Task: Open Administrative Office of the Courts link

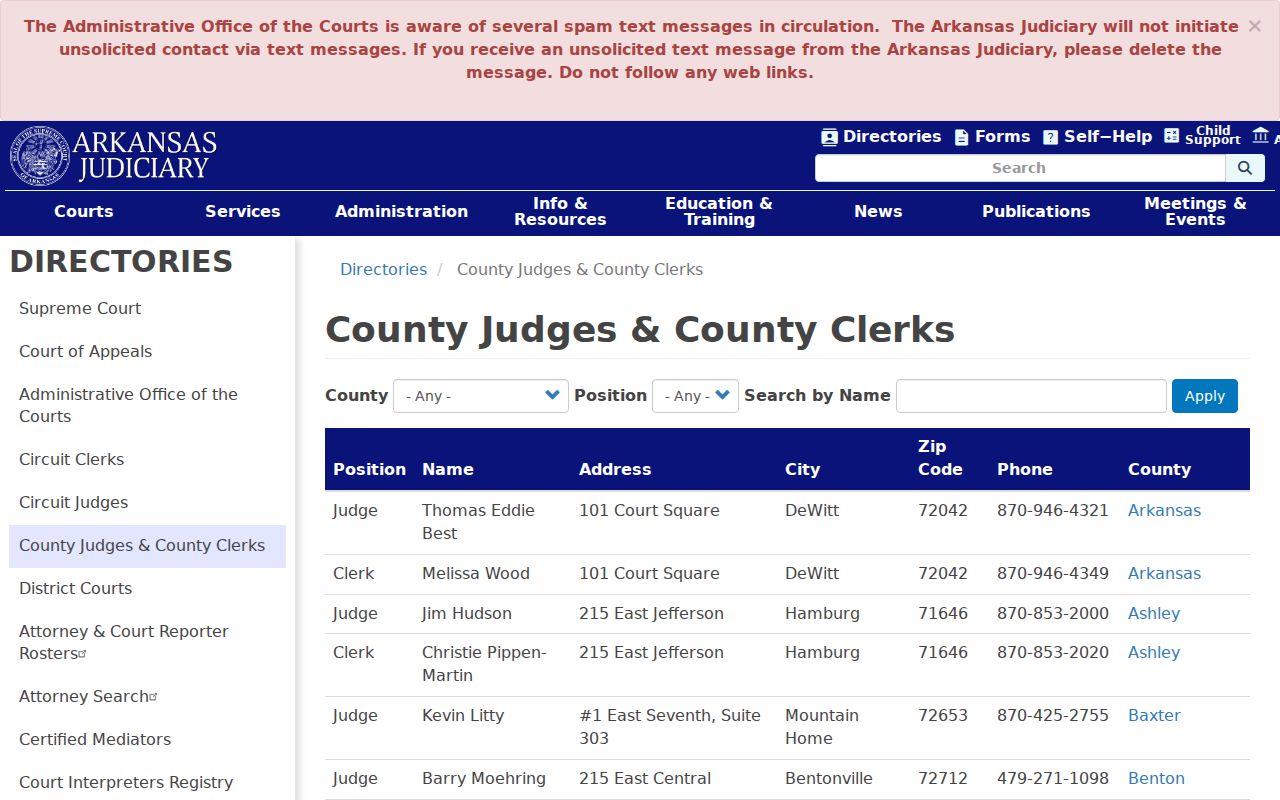Action: 128,405
